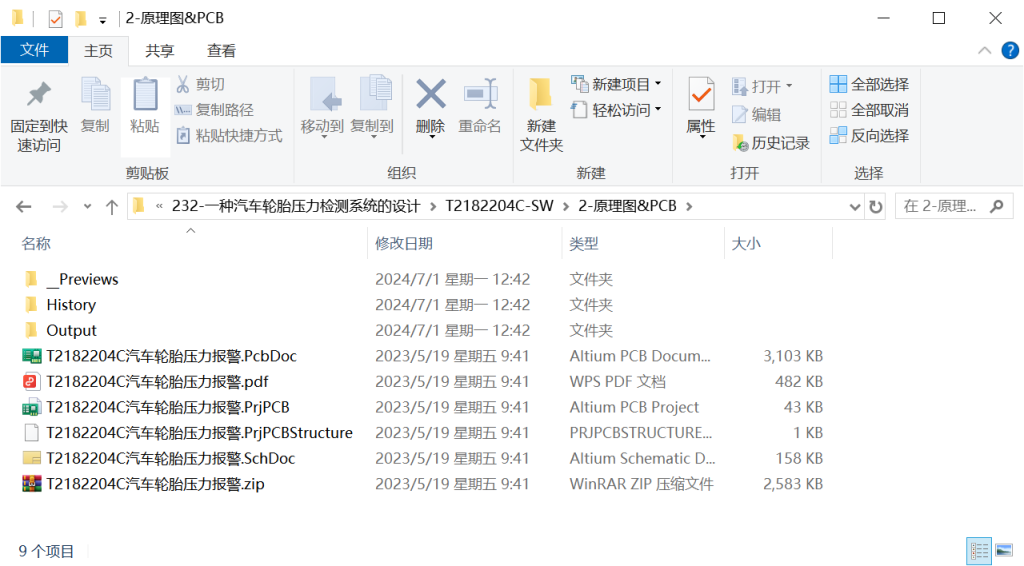Click the WinRAR ZIP 压缩文件 type cell

coord(641,484)
